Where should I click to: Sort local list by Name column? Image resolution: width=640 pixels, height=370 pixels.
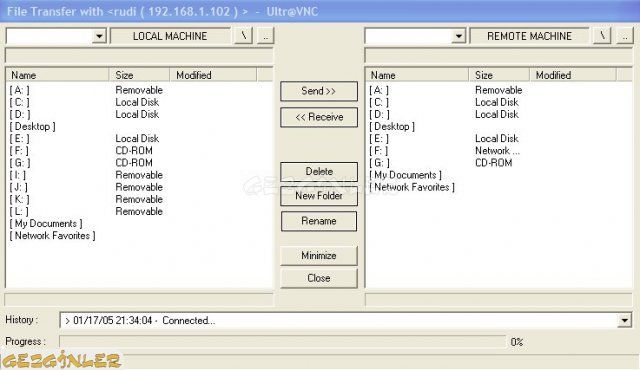58,75
